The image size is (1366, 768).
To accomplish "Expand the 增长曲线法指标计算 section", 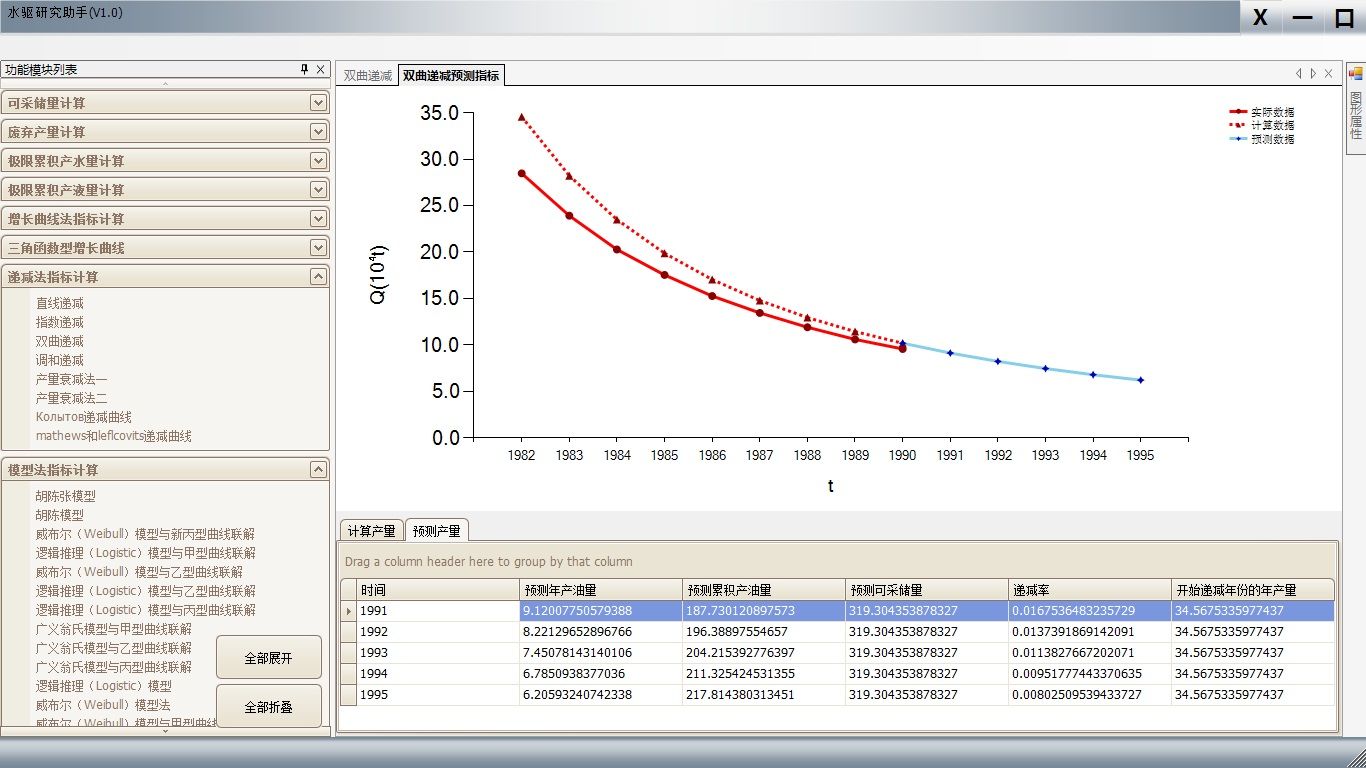I will 318,219.
